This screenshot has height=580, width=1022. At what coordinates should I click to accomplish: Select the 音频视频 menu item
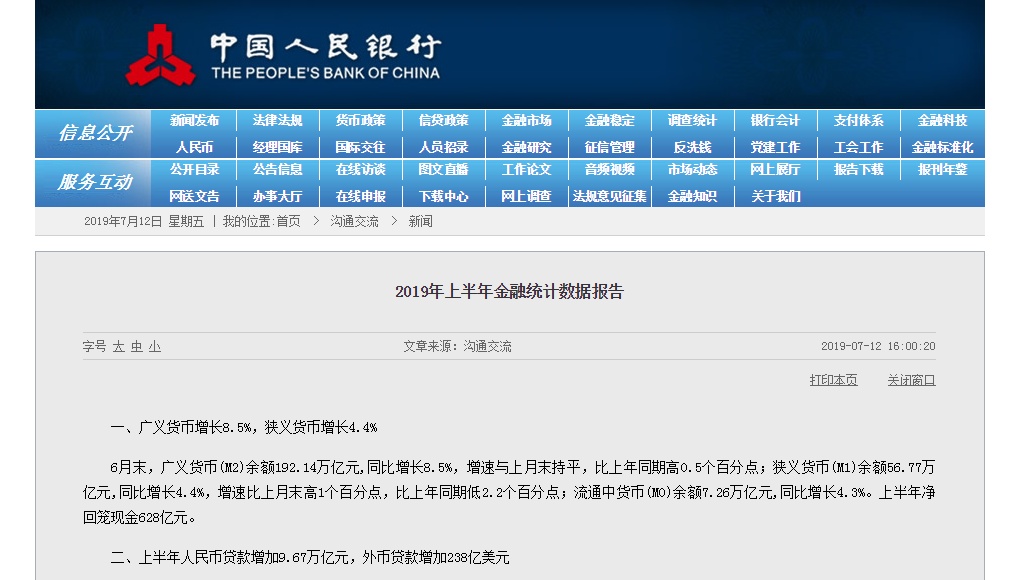[x=610, y=169]
